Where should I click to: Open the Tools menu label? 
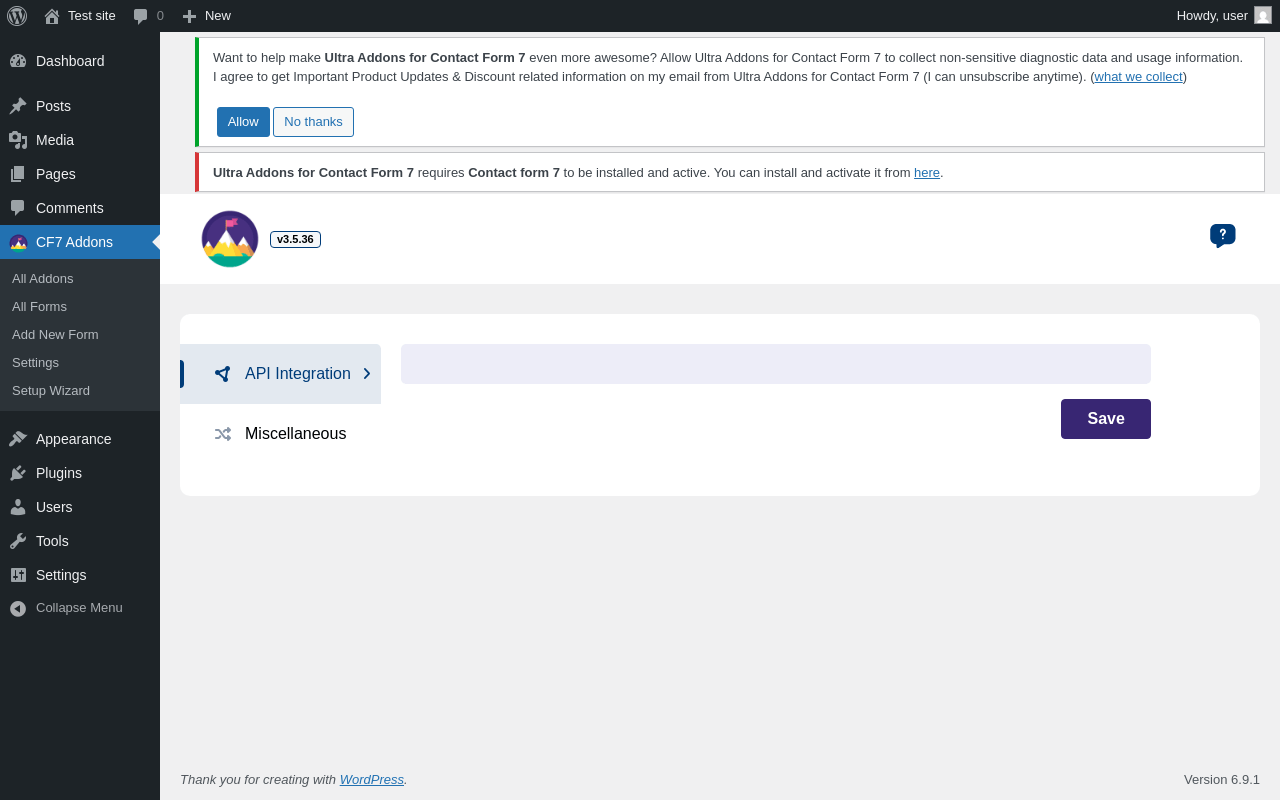click(x=52, y=541)
